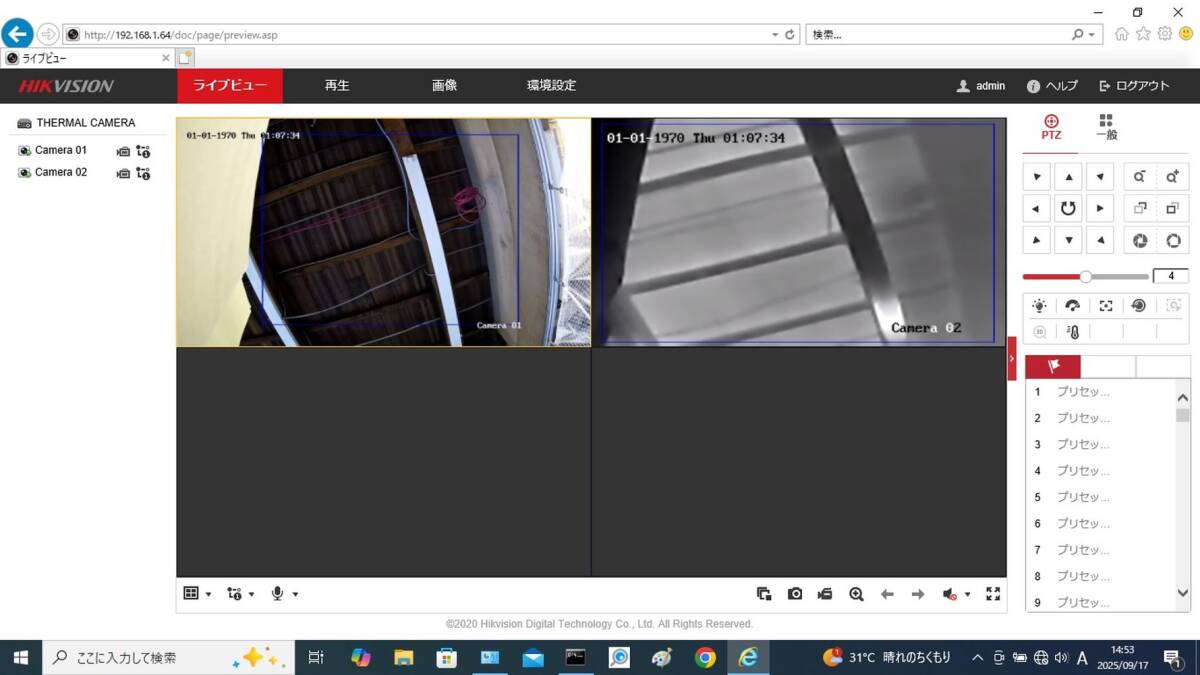Go to the previous page of live view

887,594
